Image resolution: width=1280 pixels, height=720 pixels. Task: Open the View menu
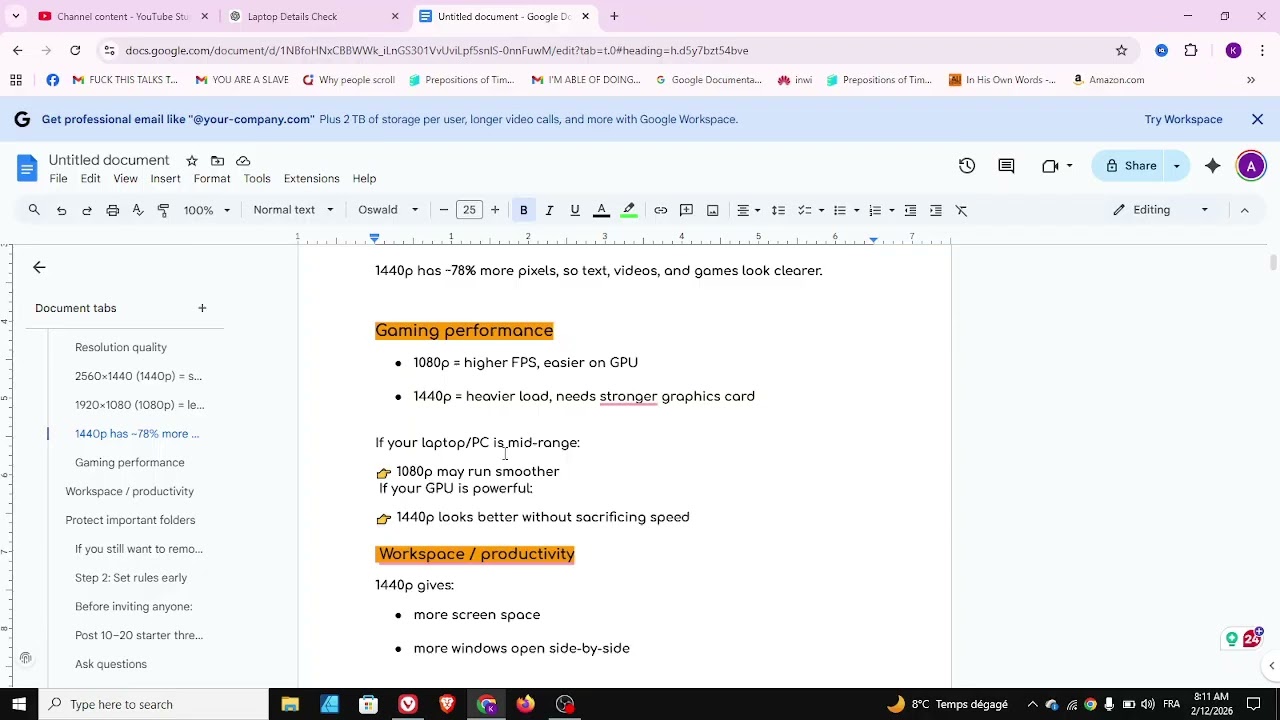tap(125, 179)
